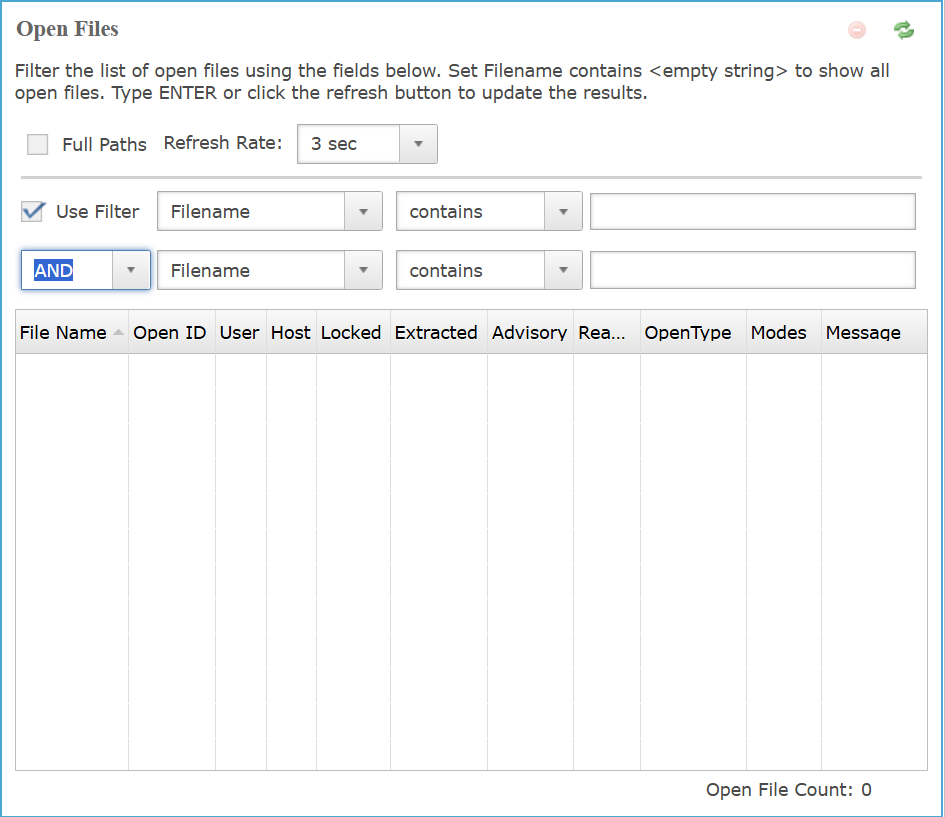Sort by File Name column header
Viewport: 945px width, 817px height.
pos(63,333)
